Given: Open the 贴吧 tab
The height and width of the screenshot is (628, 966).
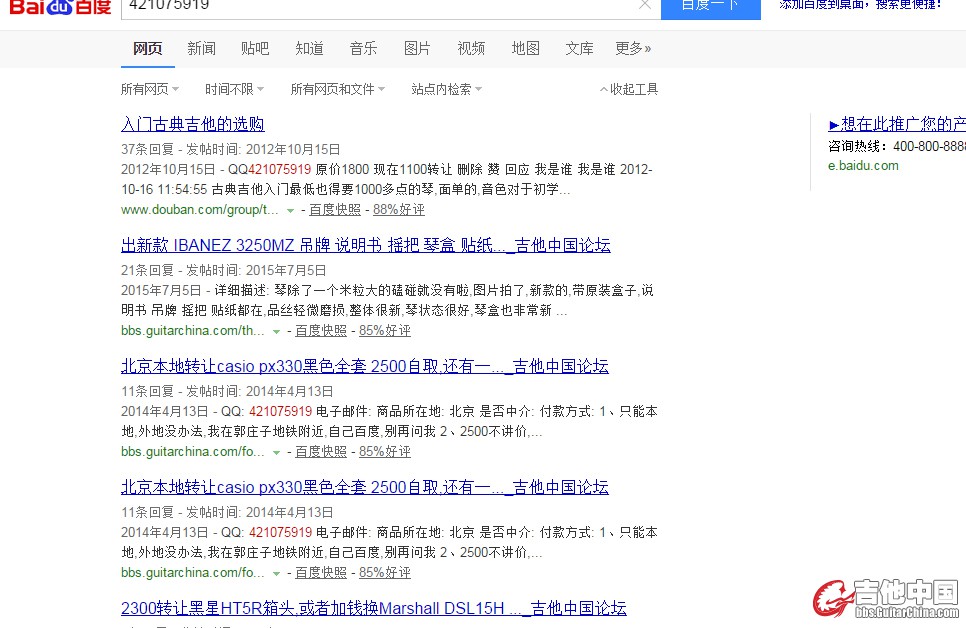Looking at the screenshot, I should pos(255,49).
